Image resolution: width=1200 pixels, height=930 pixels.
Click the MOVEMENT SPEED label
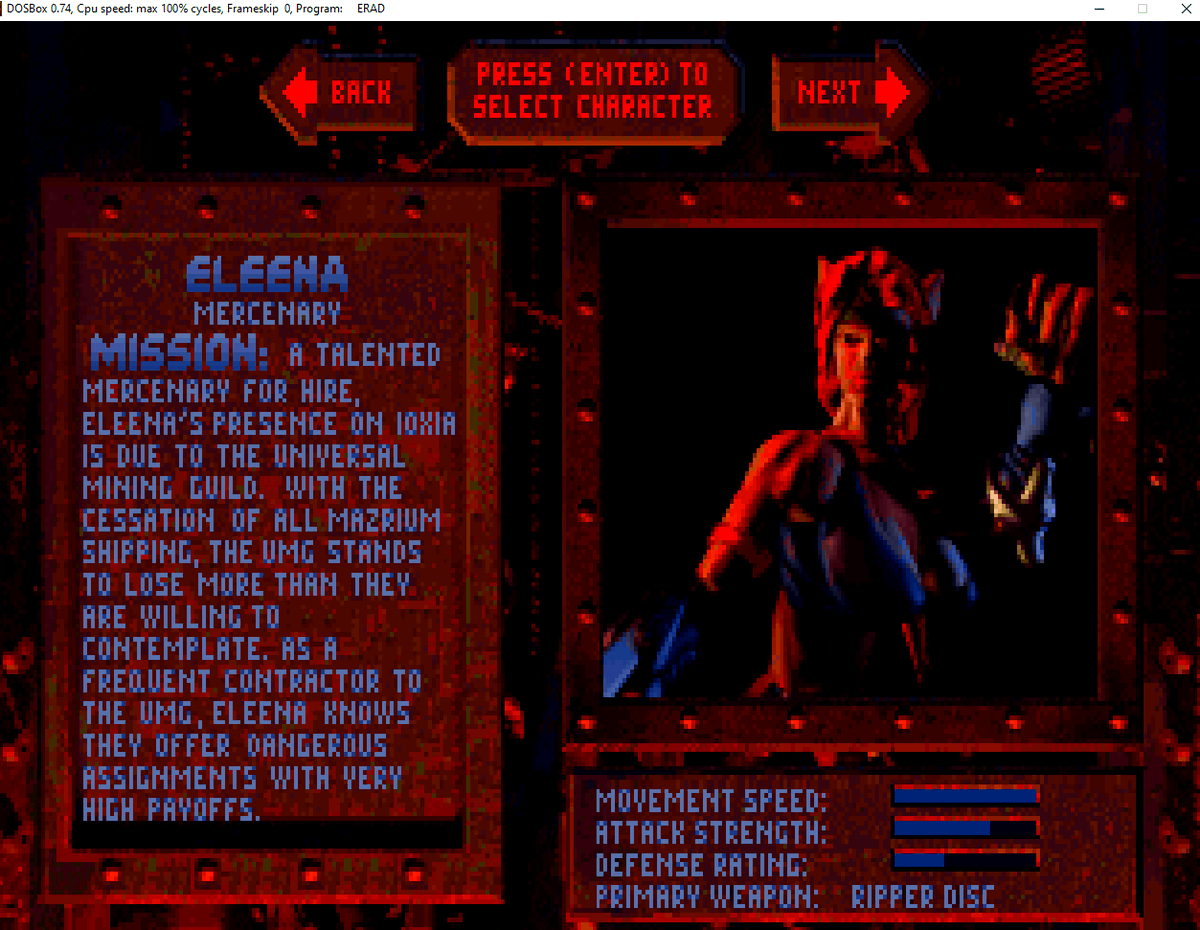711,801
